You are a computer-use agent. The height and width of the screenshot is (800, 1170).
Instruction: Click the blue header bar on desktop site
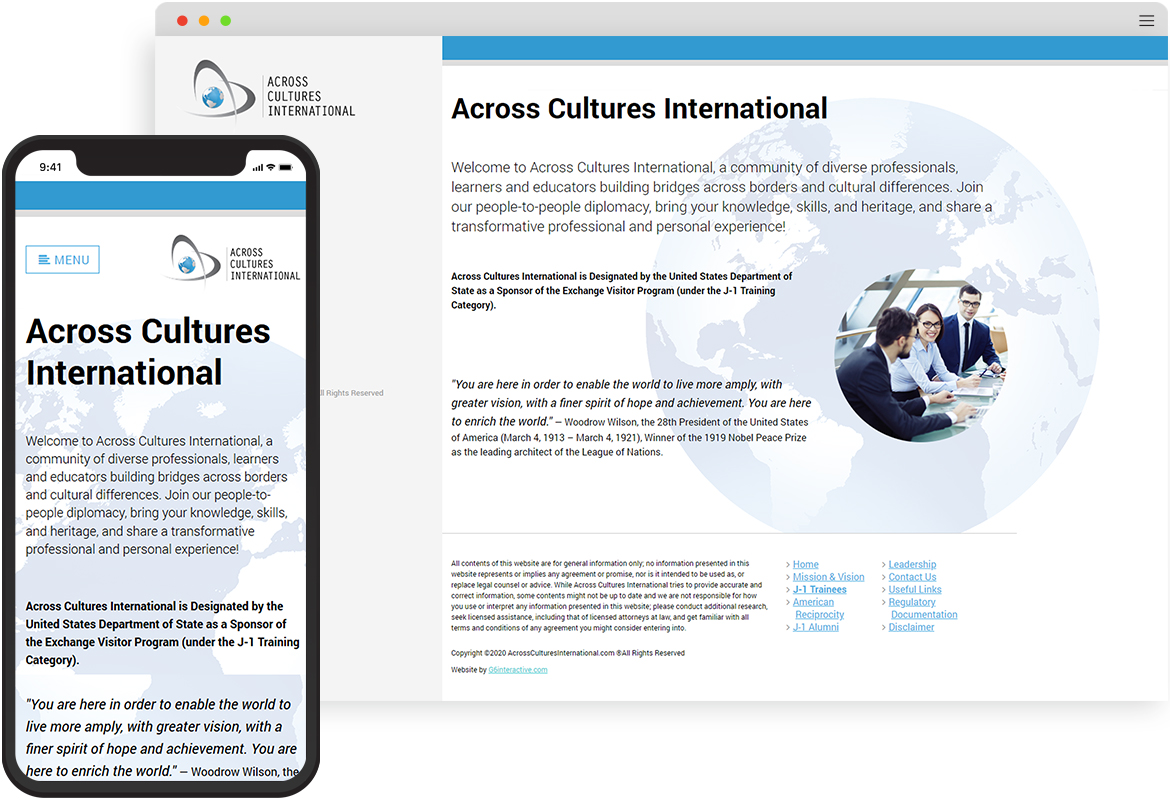(x=805, y=48)
